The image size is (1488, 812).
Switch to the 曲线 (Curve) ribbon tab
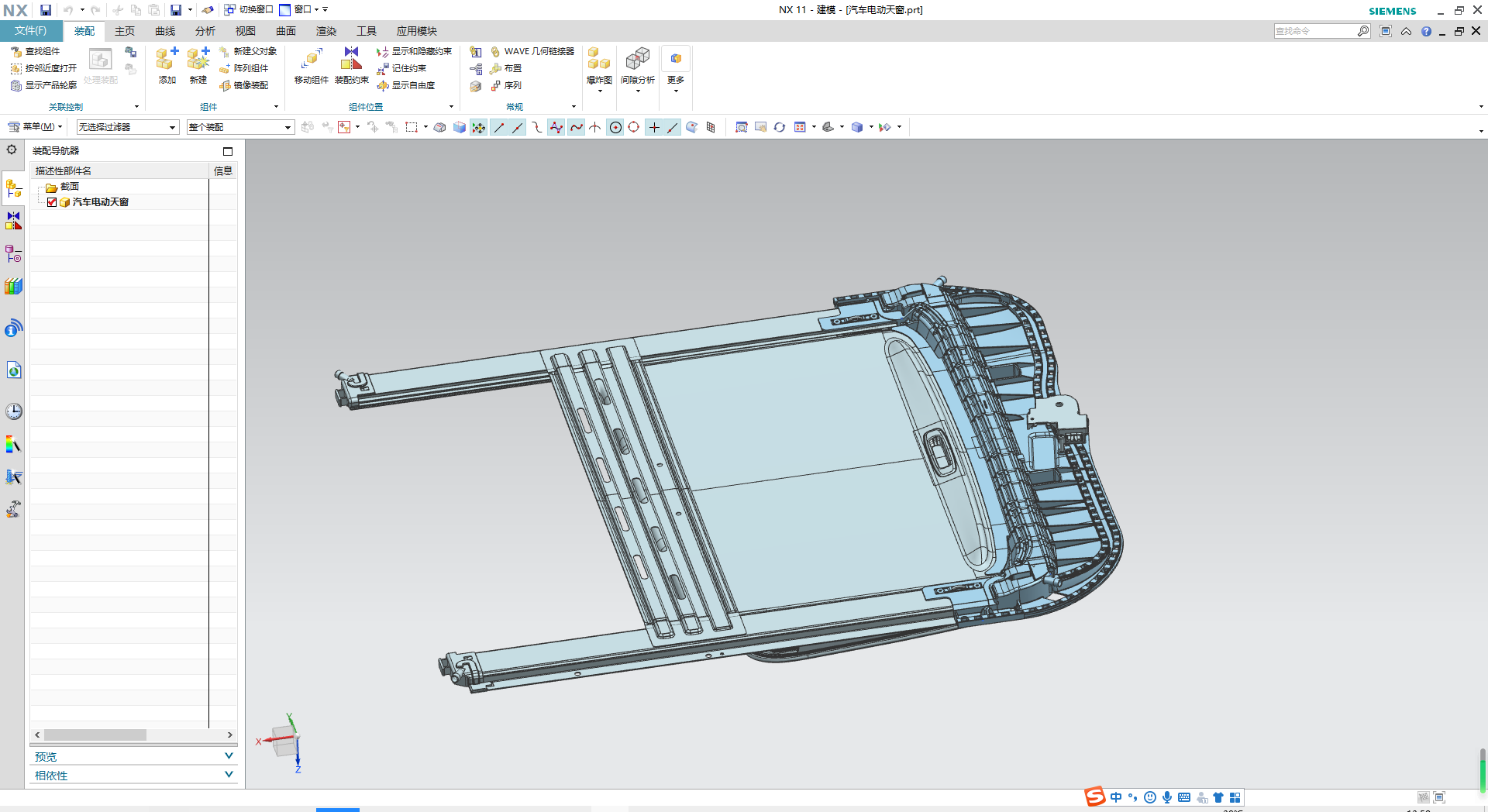(x=165, y=31)
